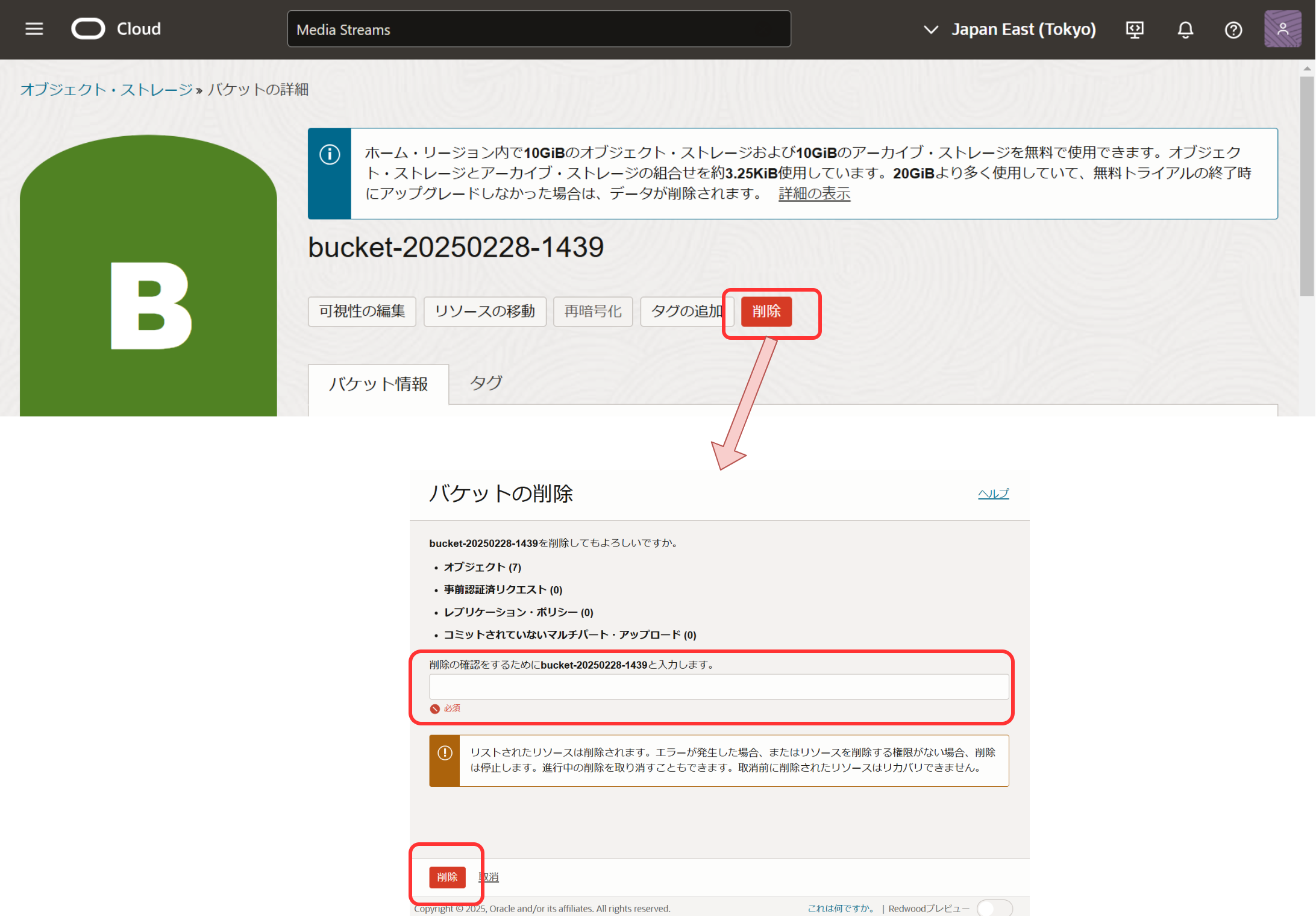Click the 再暗号化 button
Screen dimensions: 1316x917
point(593,311)
